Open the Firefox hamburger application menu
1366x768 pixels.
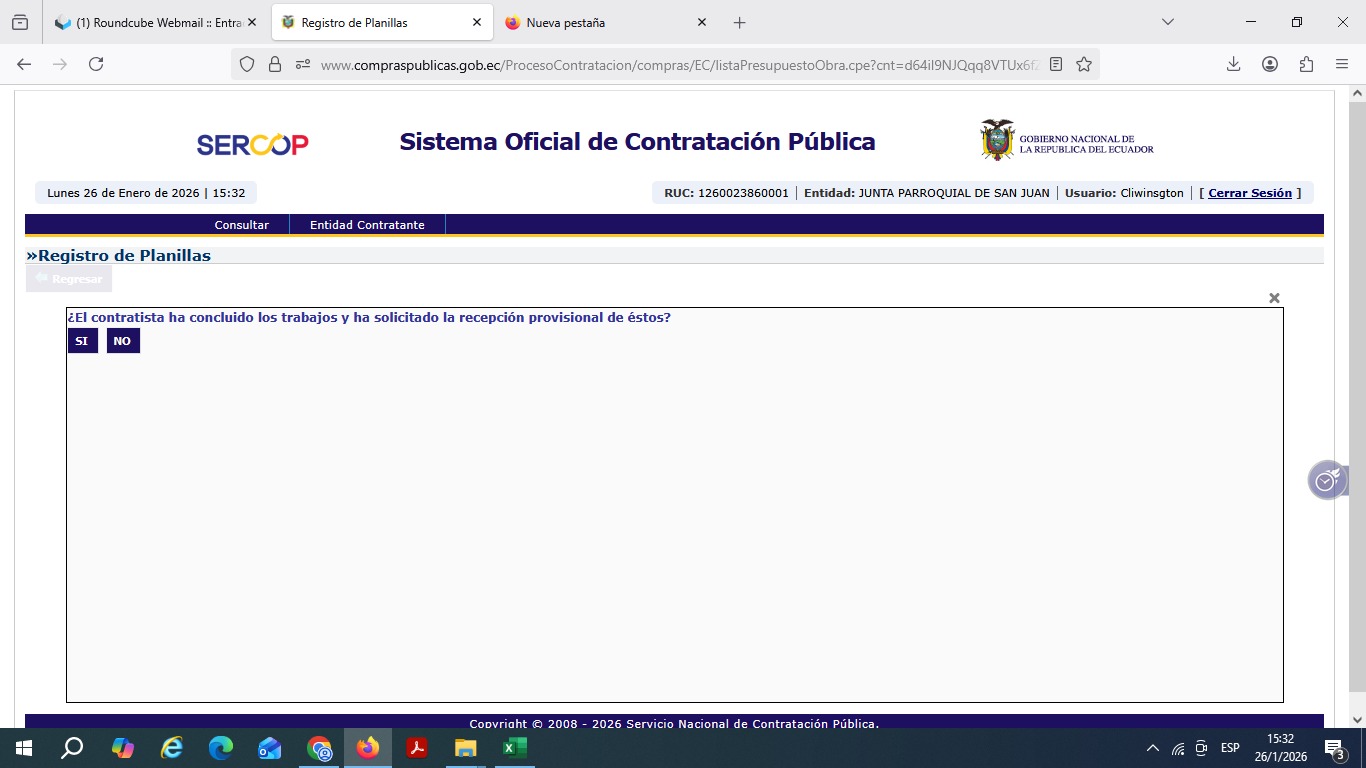1342,64
